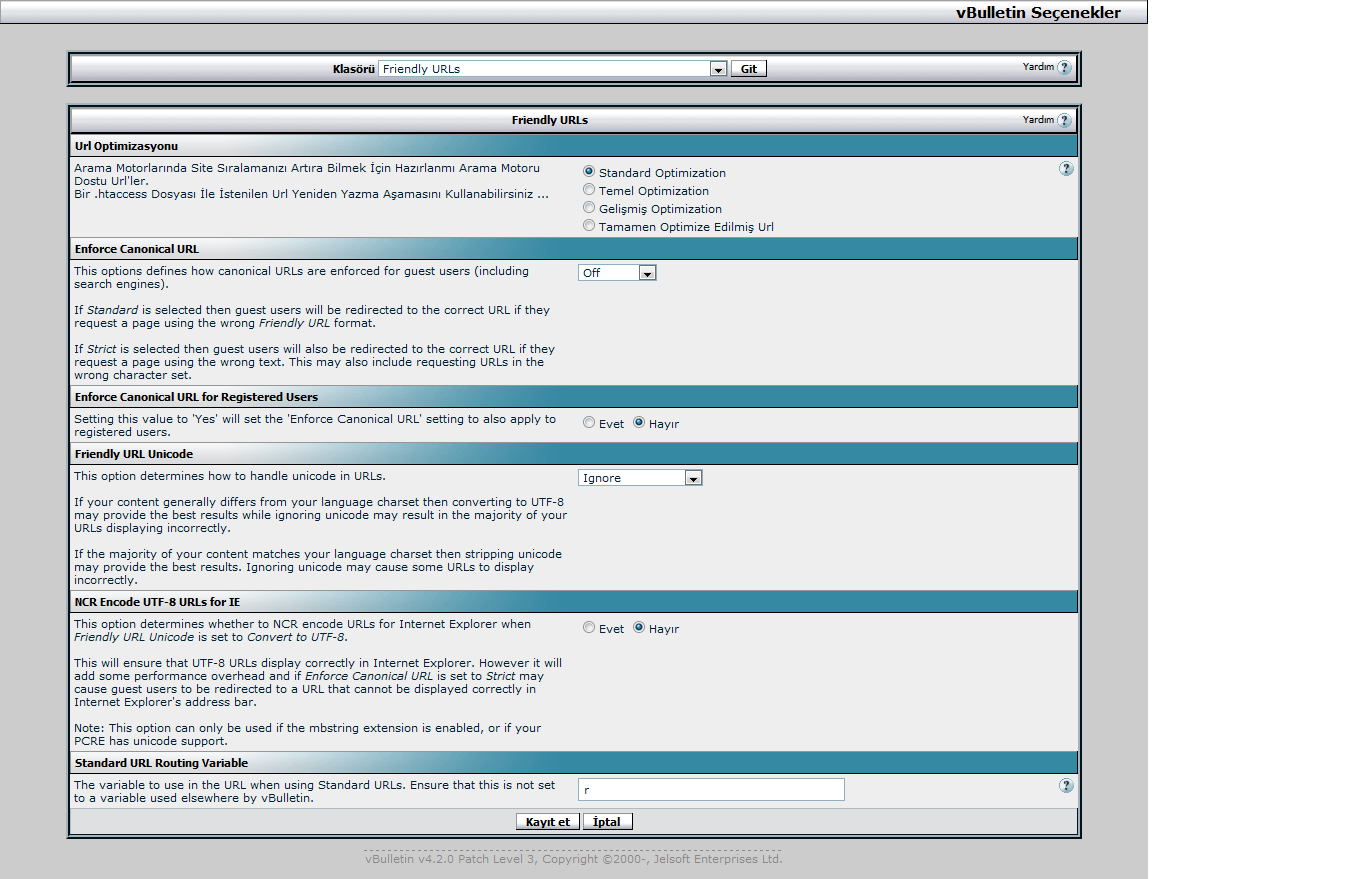Open help for Standard URL Routing Variable
This screenshot has width=1360, height=879.
coord(1066,786)
